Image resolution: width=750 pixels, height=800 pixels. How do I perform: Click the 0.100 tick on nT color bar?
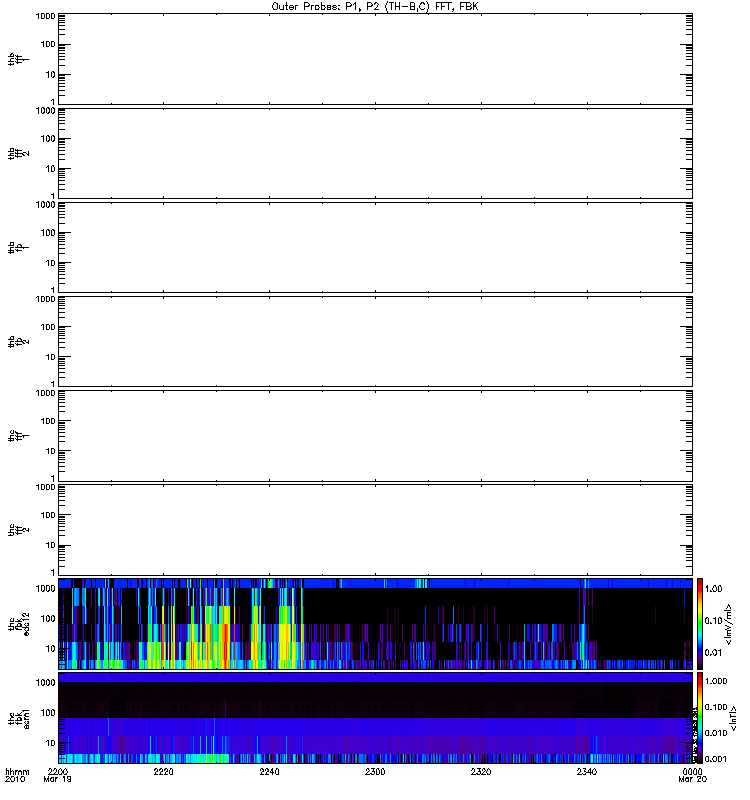pos(716,707)
